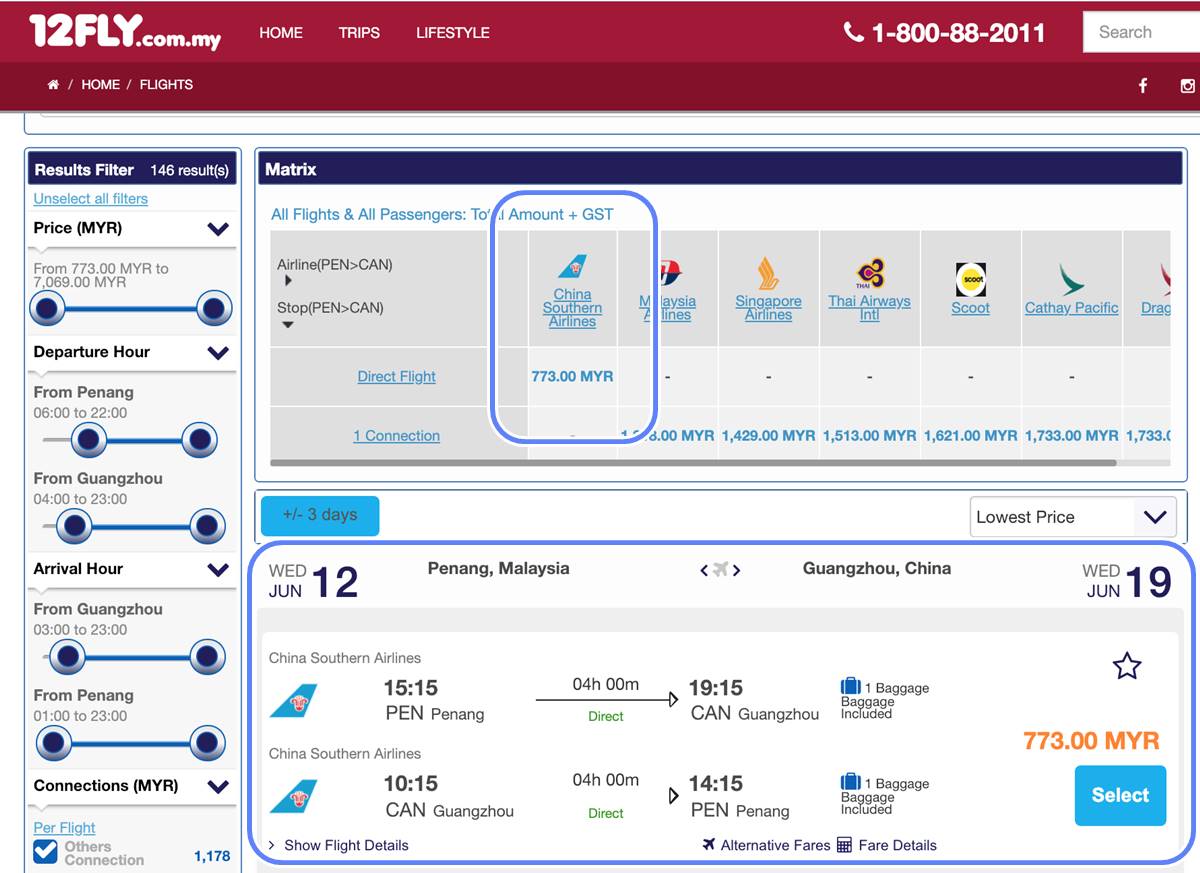The image size is (1200, 873).
Task: Click the price slider minimum handle
Action: [48, 309]
